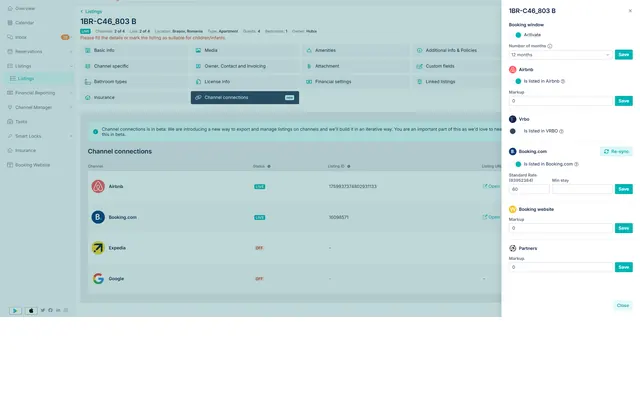Focus the Booking website Markup field
Image resolution: width=640 pixels, height=400 pixels.
(560, 228)
